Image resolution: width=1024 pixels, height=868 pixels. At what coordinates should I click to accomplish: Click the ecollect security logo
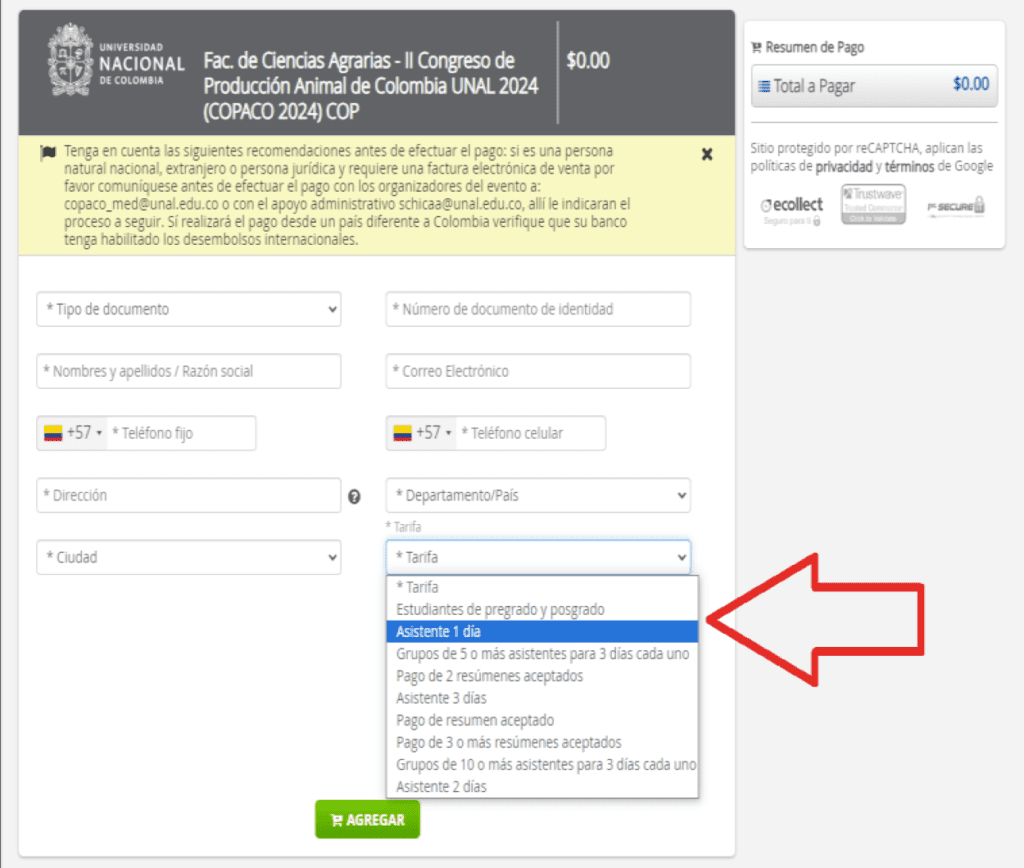pos(790,205)
